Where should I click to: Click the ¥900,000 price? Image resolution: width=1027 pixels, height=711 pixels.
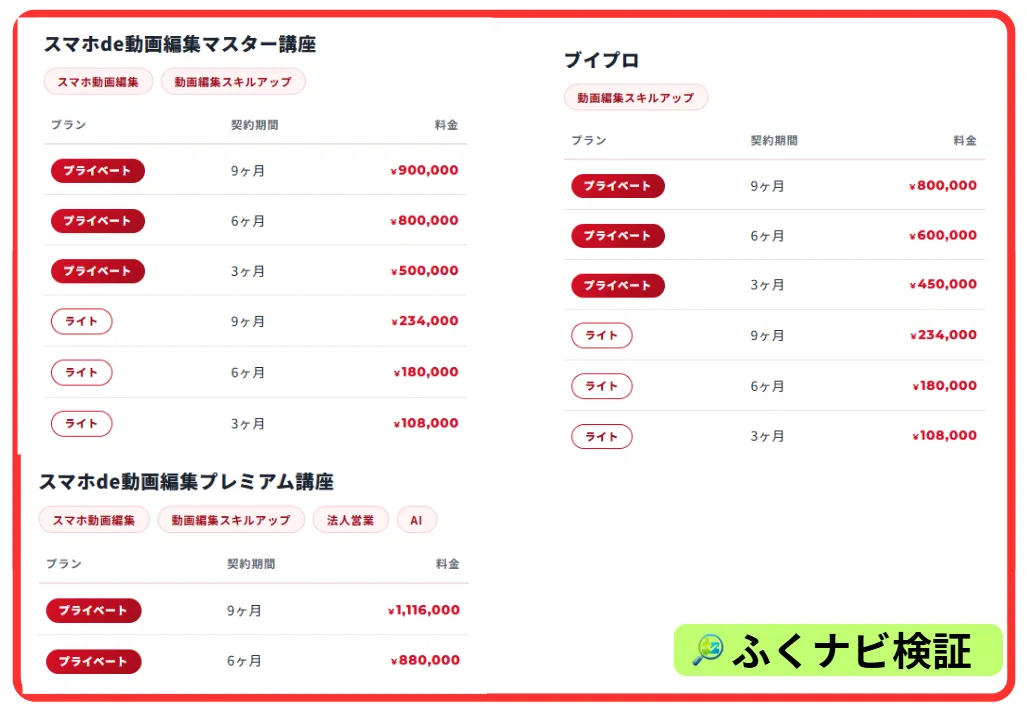424,170
